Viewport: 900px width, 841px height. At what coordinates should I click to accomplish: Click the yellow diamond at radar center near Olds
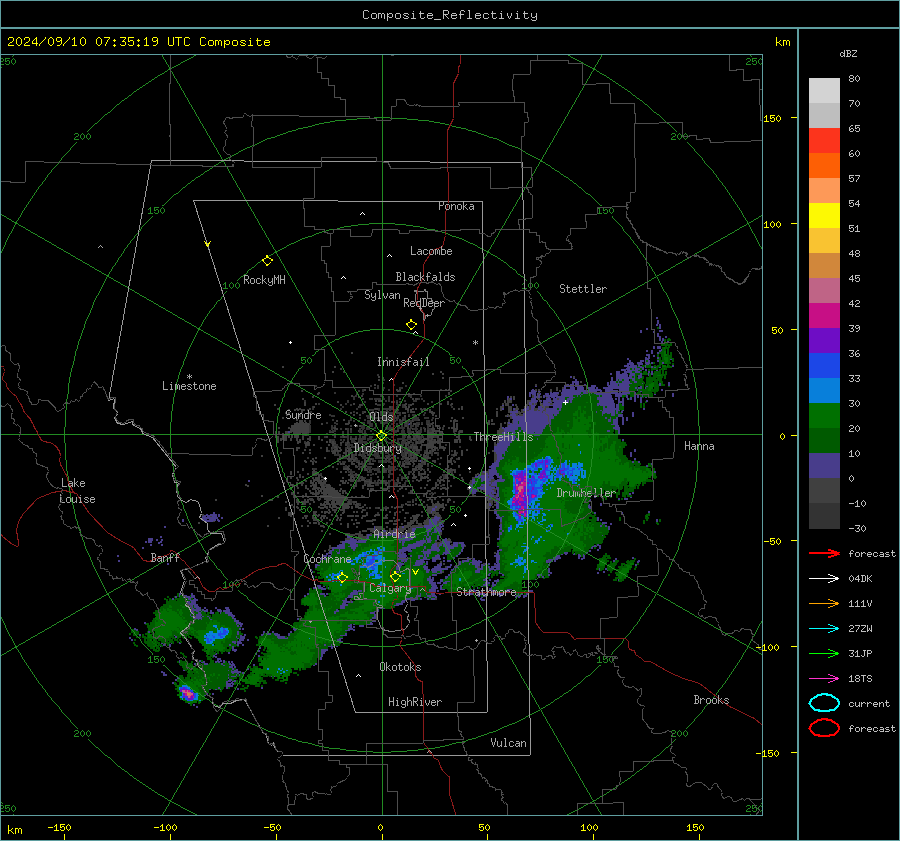pos(381,436)
